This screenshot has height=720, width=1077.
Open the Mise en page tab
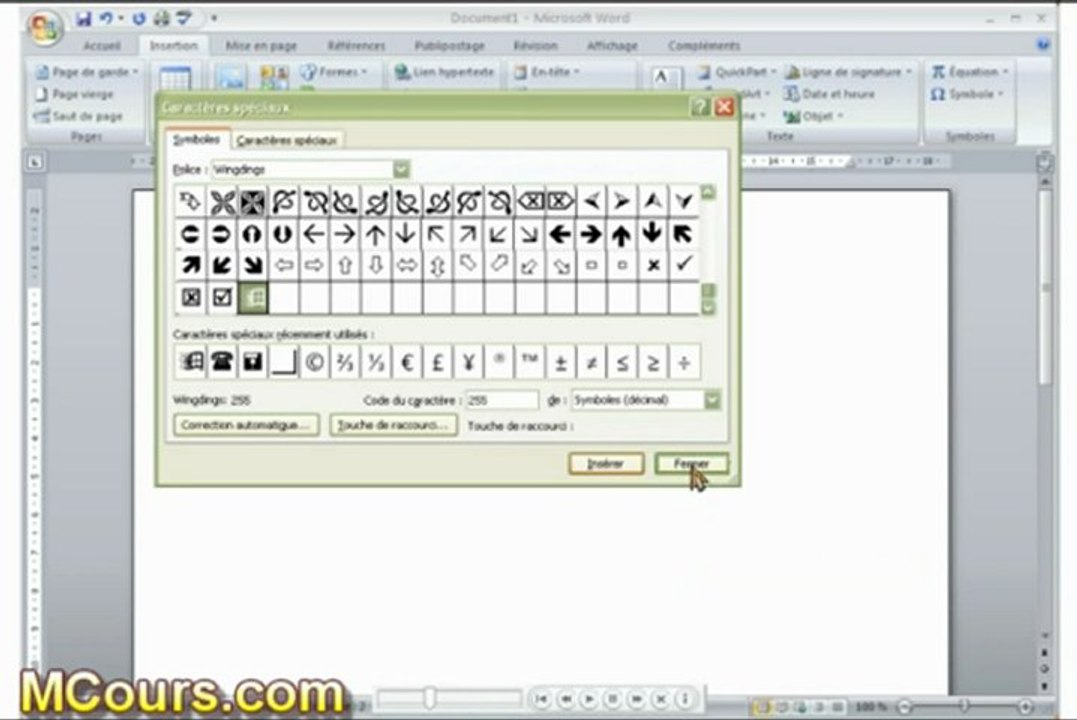point(261,46)
